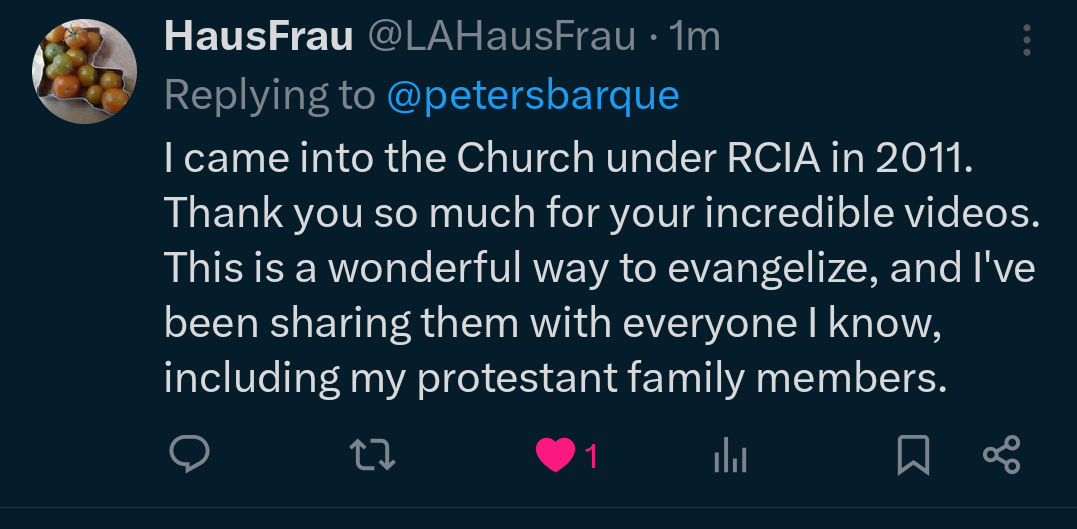Open the three-dot more options menu

click(x=1026, y=39)
